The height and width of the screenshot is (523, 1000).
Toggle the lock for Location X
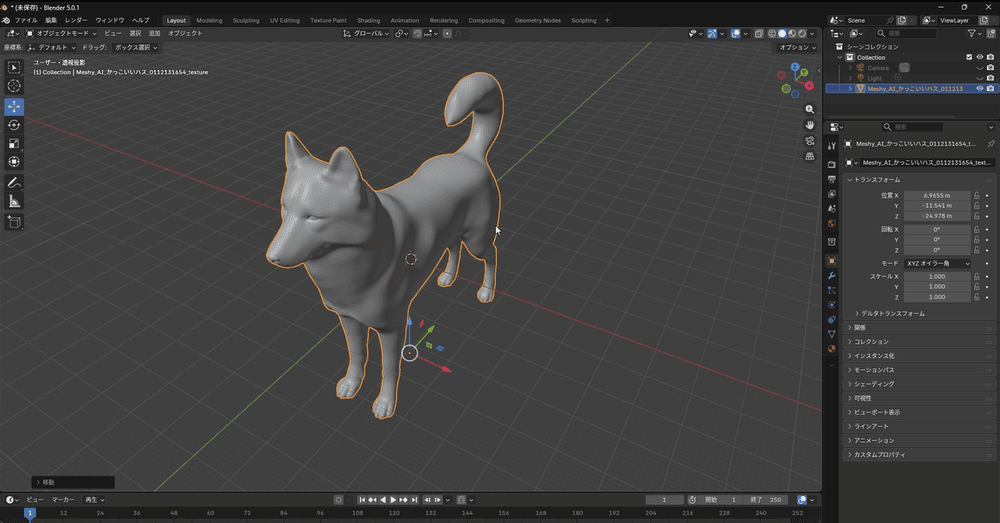(x=976, y=195)
